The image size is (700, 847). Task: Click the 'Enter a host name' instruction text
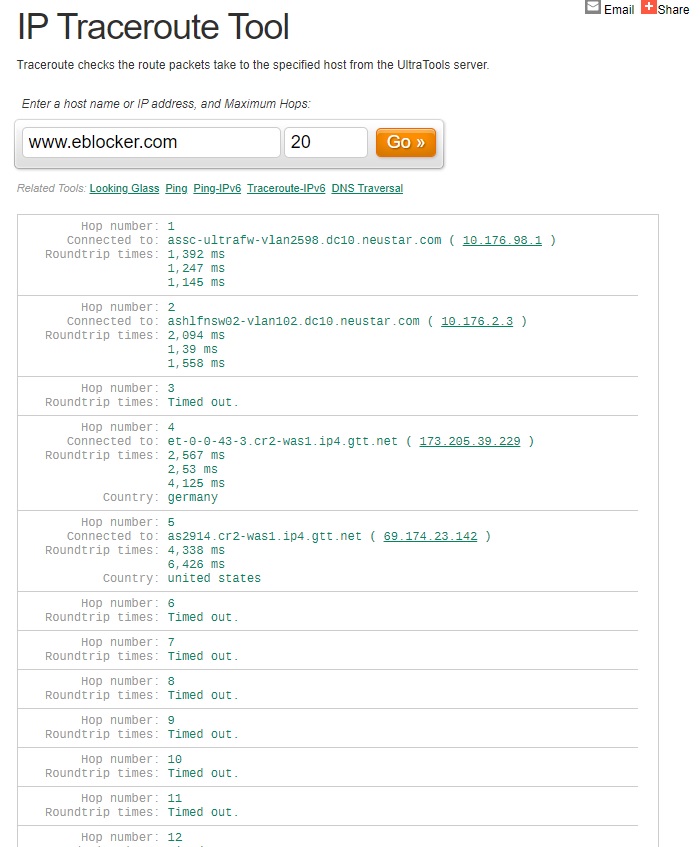point(166,104)
